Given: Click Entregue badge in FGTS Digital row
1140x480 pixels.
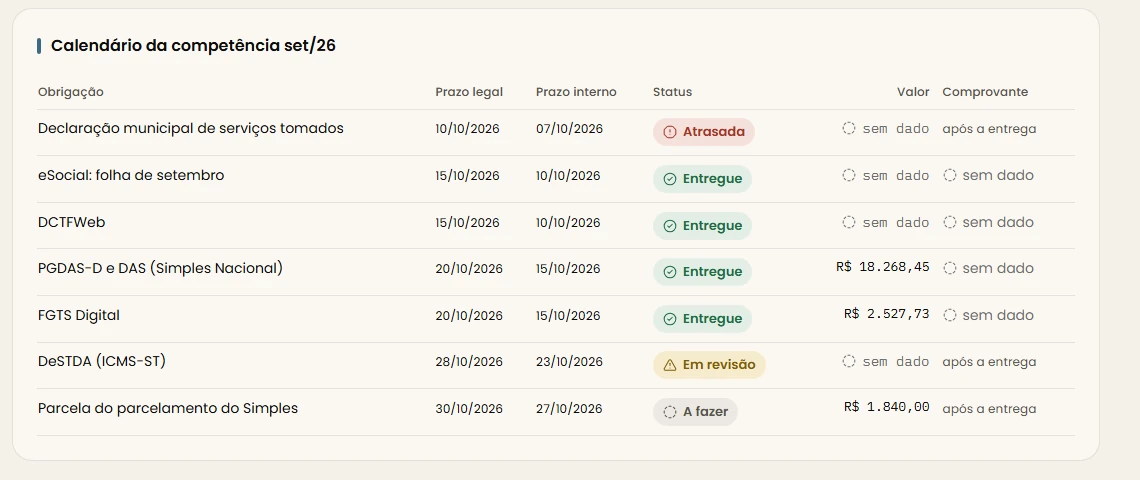Looking at the screenshot, I should click(x=702, y=319).
